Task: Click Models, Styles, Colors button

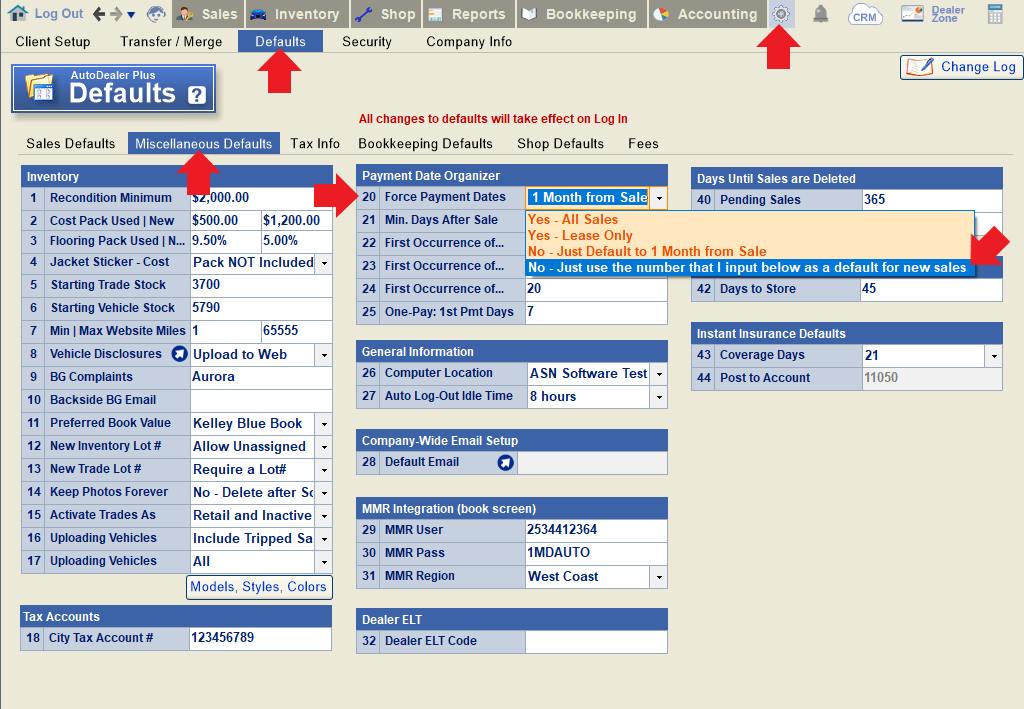Action: (x=259, y=587)
